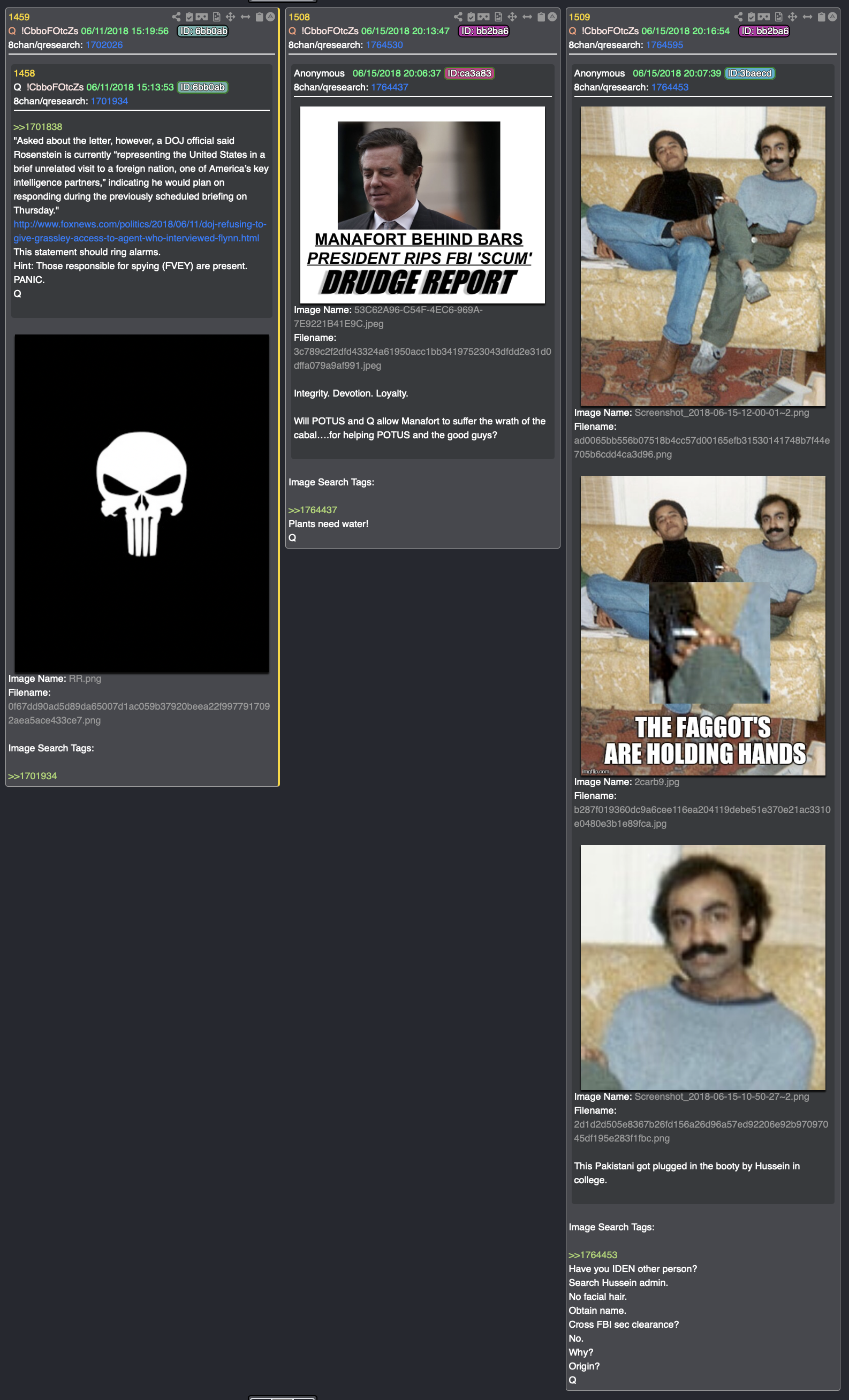Click the VR goggles icon on post 1509
849x1400 pixels.
coord(764,17)
